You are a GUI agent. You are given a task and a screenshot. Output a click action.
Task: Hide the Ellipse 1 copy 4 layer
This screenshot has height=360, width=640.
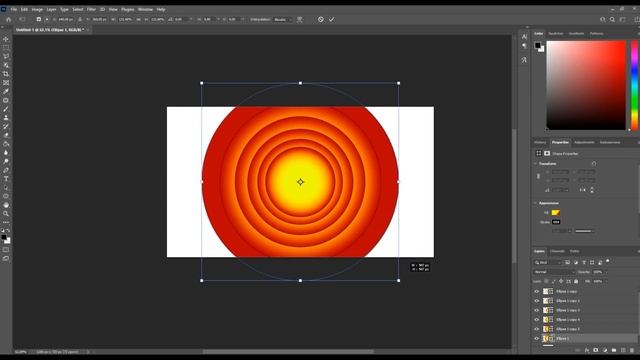[537, 320]
